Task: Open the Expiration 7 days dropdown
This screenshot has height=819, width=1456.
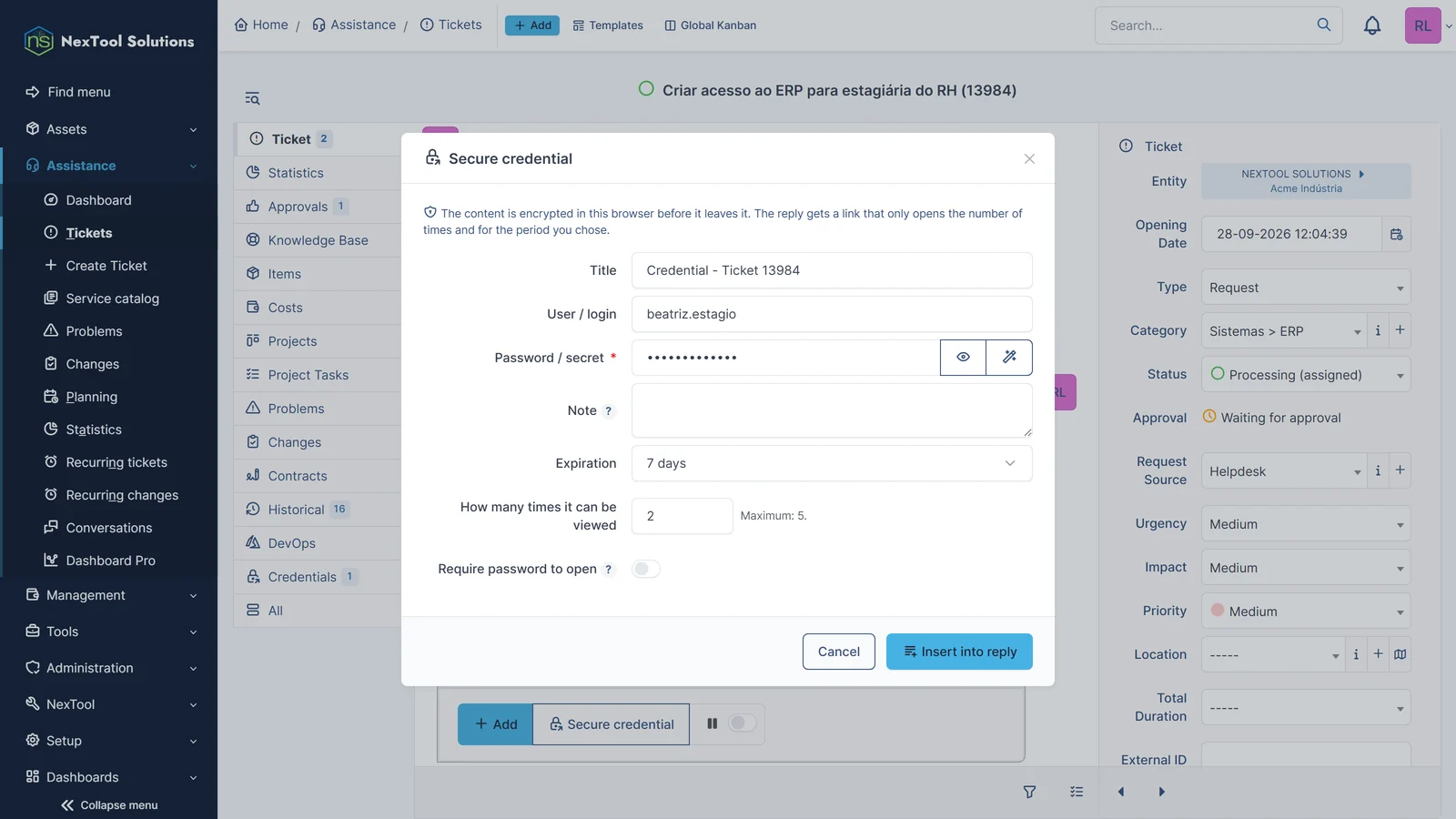Action: point(832,463)
